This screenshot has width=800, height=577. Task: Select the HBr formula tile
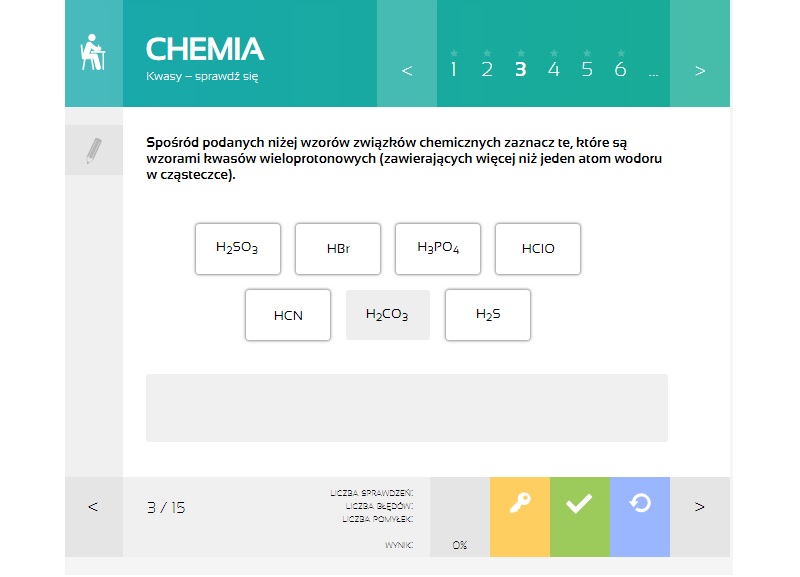(337, 248)
